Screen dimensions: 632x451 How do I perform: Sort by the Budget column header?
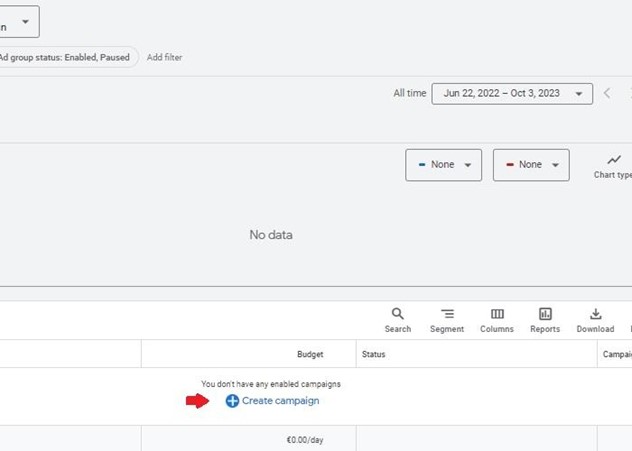tap(309, 354)
